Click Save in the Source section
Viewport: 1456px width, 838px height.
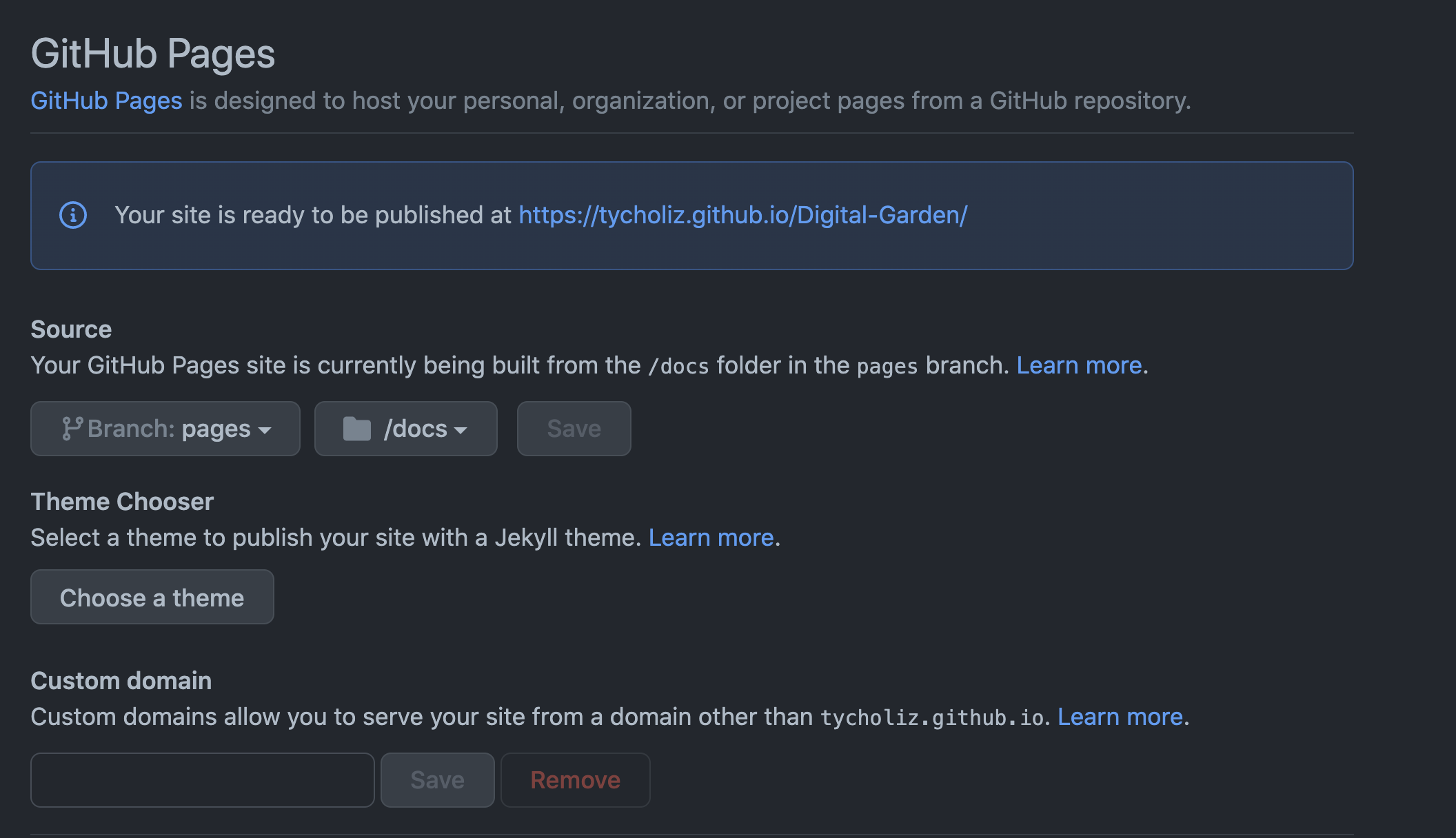tap(573, 428)
